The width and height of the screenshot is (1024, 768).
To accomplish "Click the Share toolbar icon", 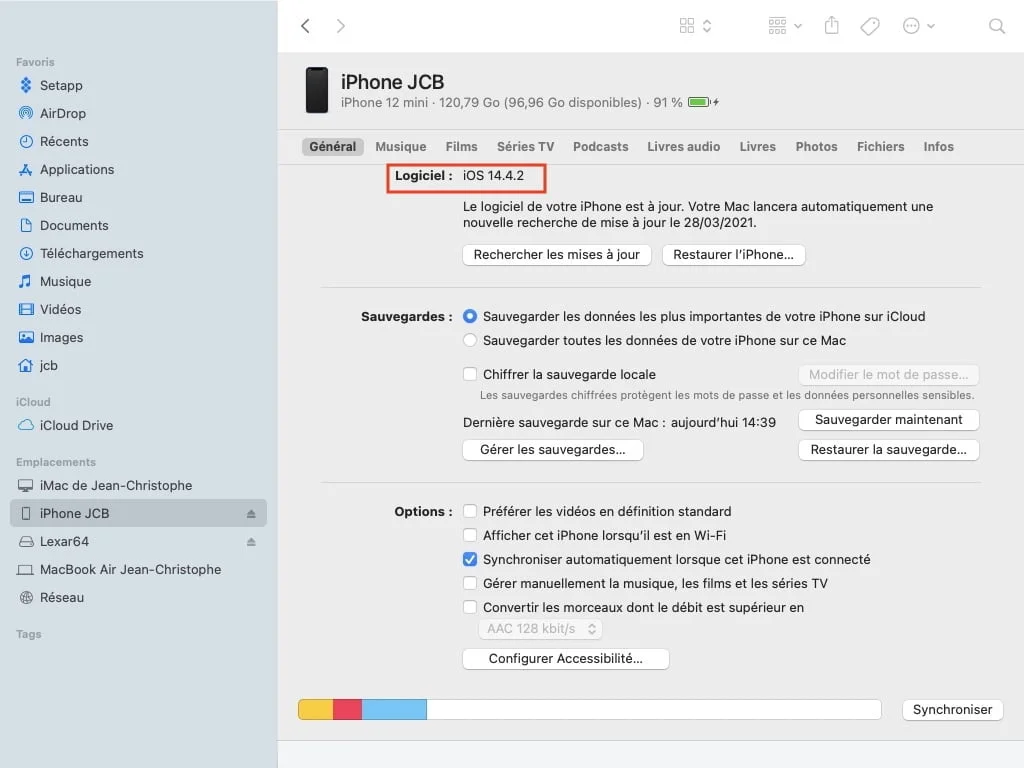I will [x=831, y=25].
